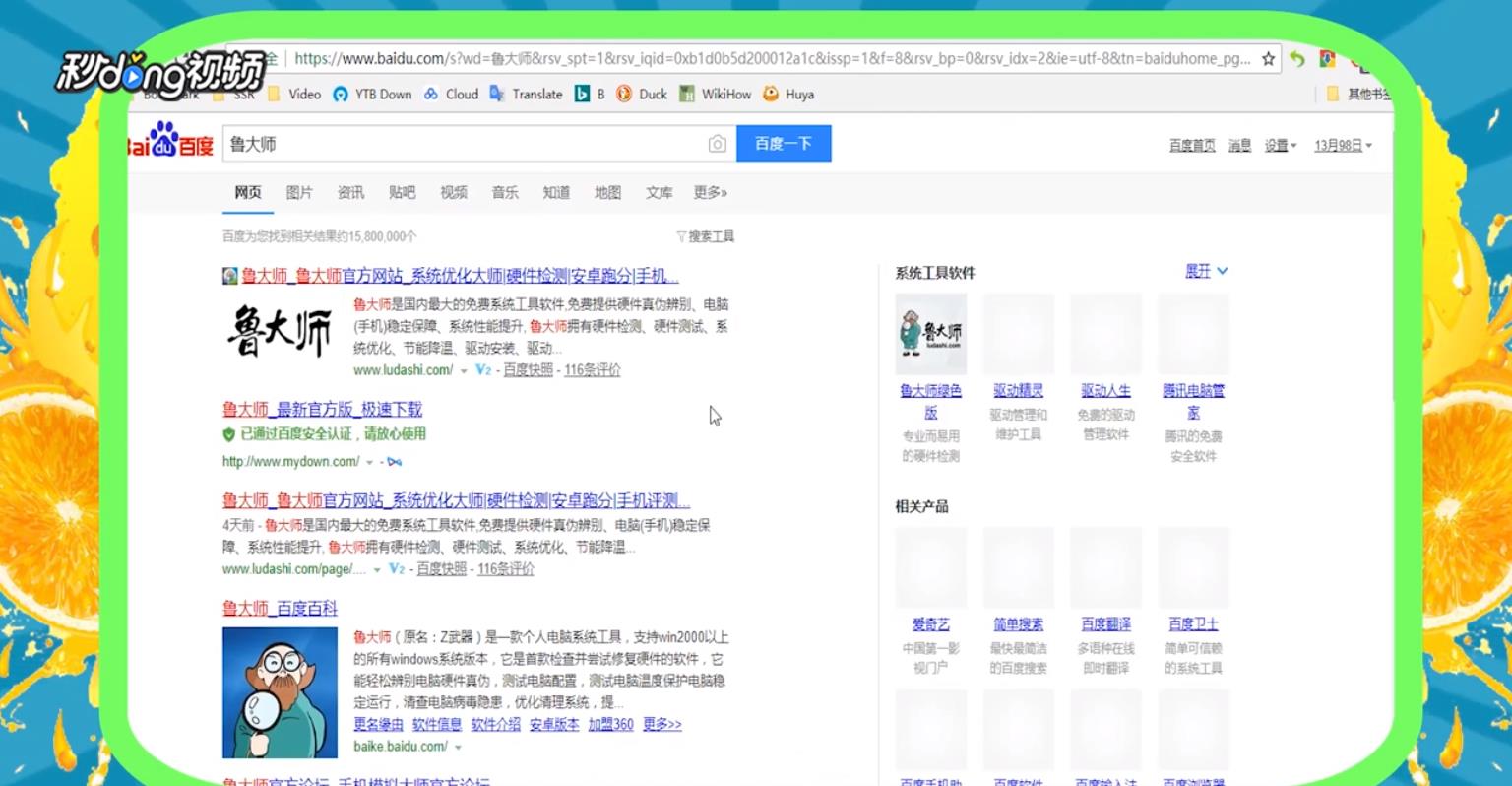Click the Baidu logo
1512x786 pixels.
click(x=170, y=141)
